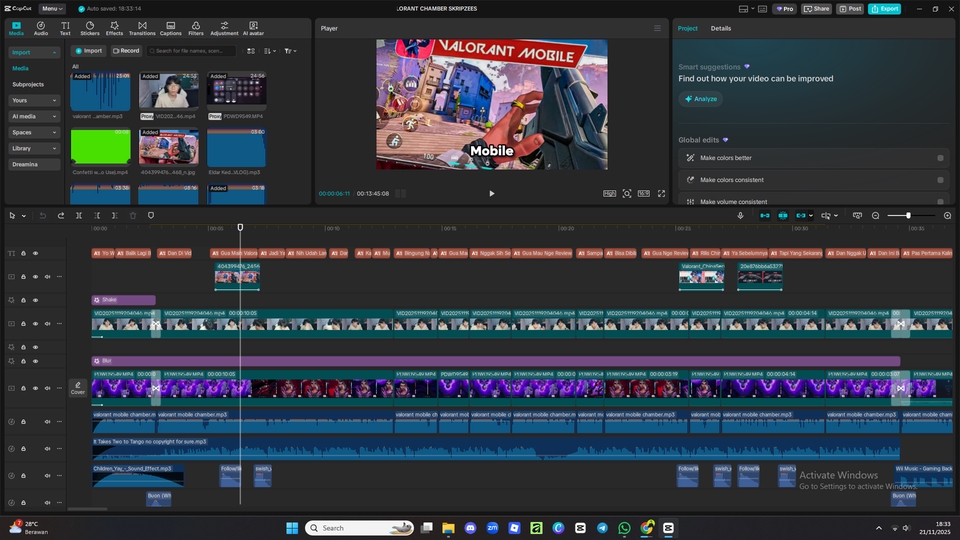Image resolution: width=960 pixels, height=540 pixels.
Task: Open the Menu dropdown in title bar
Action: (x=52, y=9)
